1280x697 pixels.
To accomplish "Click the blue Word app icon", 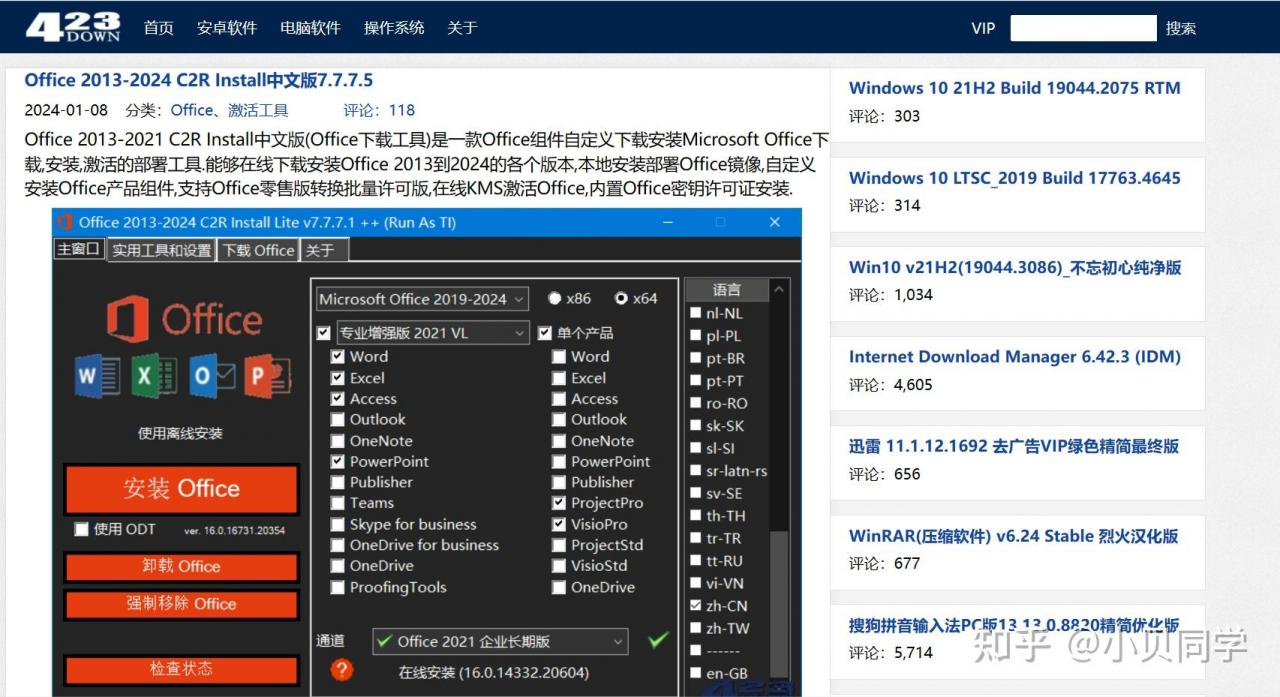I will click(96, 376).
